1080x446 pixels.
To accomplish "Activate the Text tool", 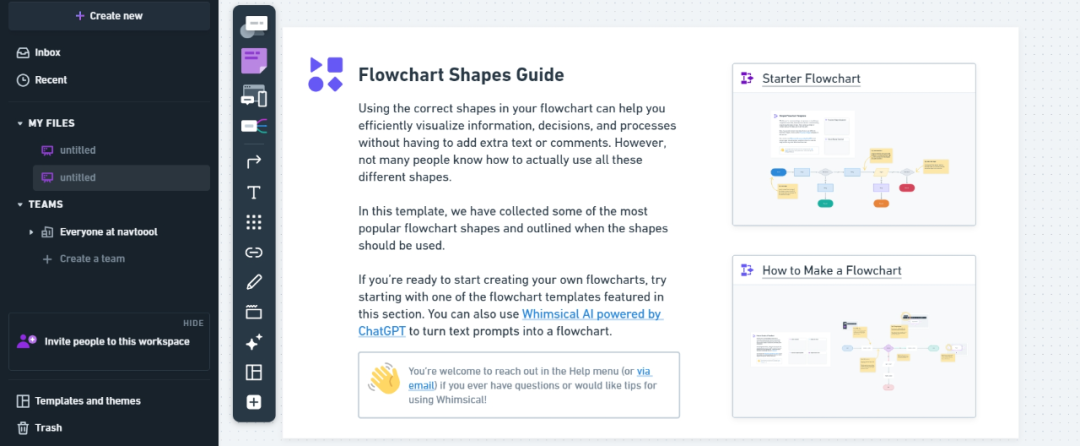I will (254, 192).
